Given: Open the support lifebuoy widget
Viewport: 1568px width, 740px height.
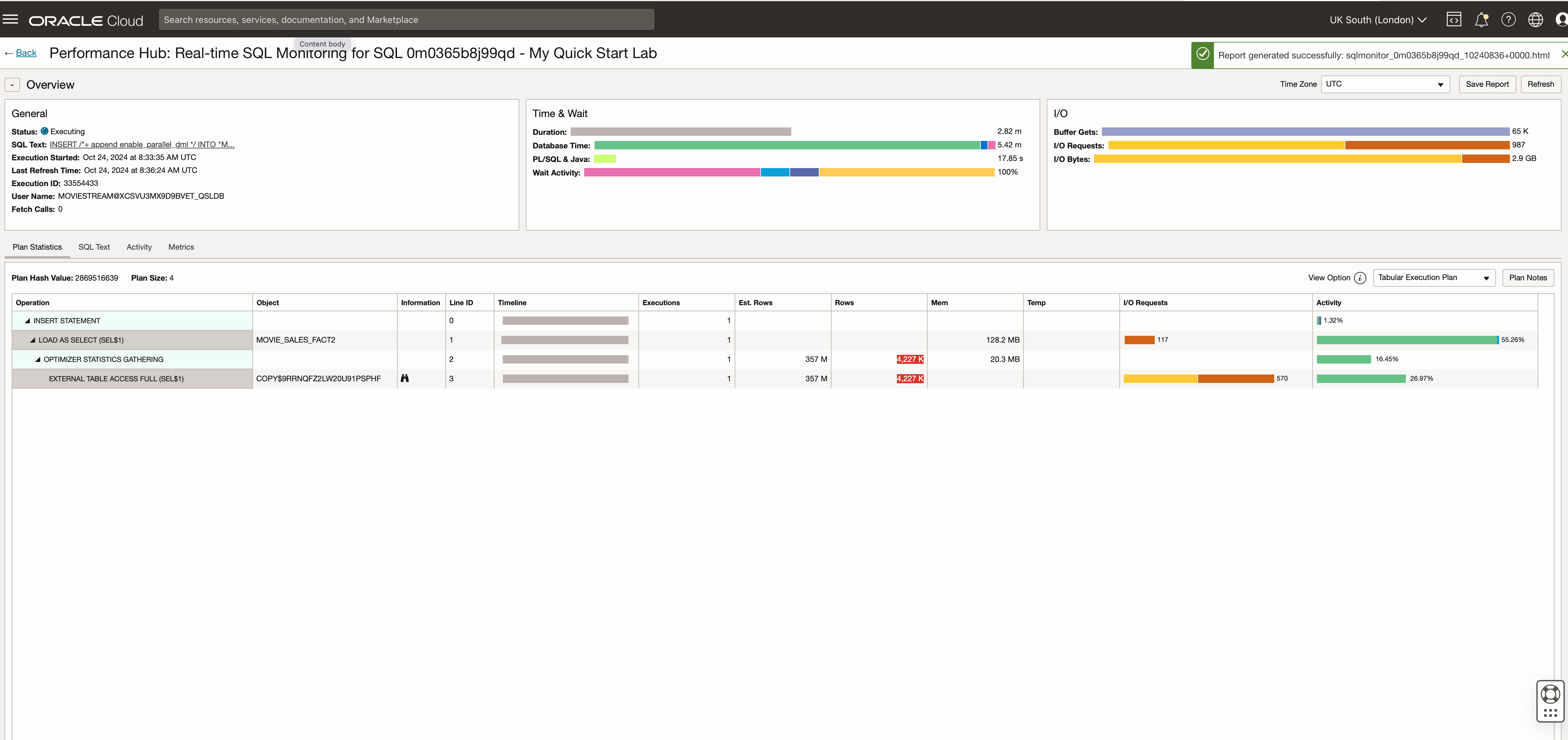Looking at the screenshot, I should (x=1550, y=694).
